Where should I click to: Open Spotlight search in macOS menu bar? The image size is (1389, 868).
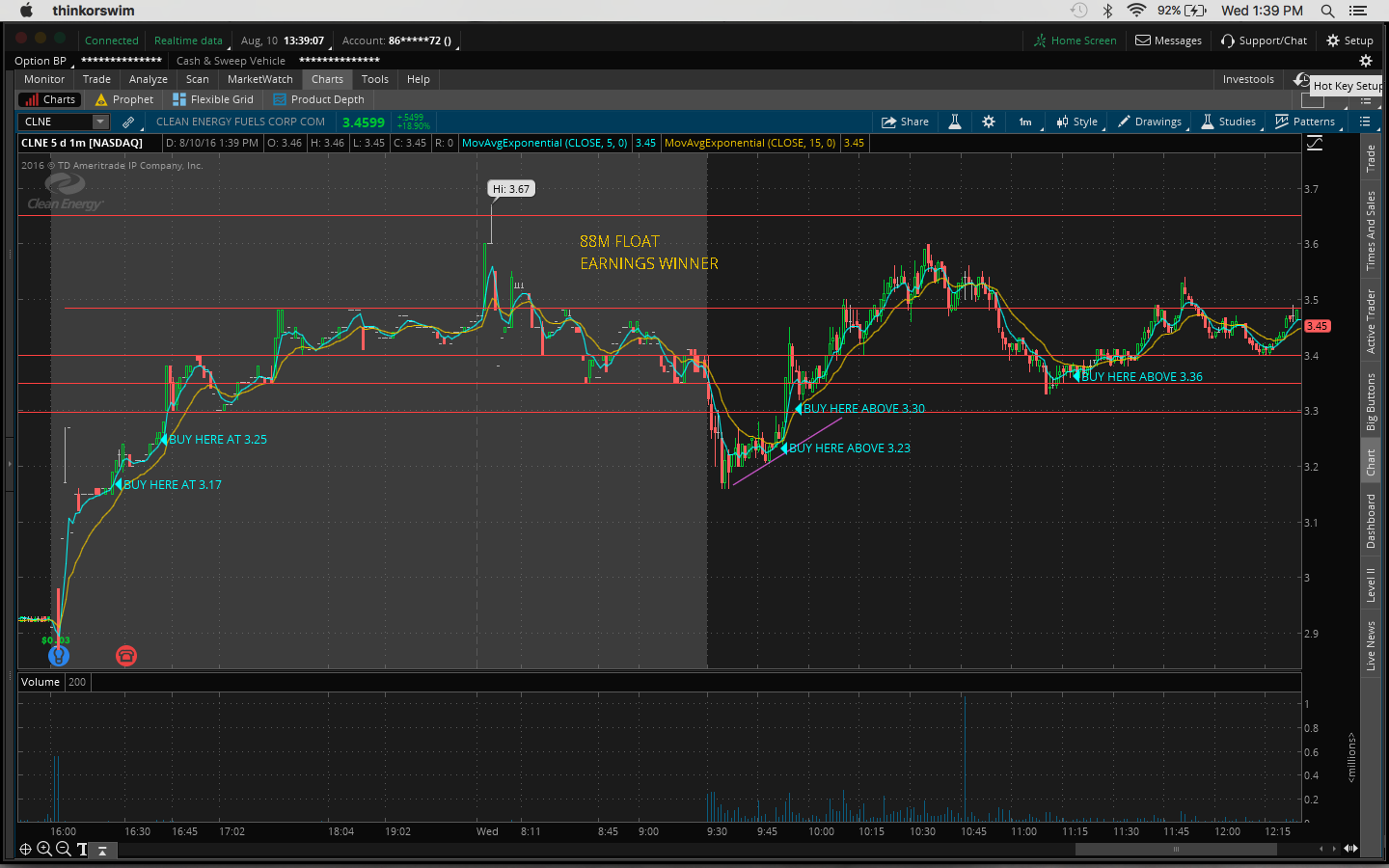pyautogui.click(x=1328, y=11)
